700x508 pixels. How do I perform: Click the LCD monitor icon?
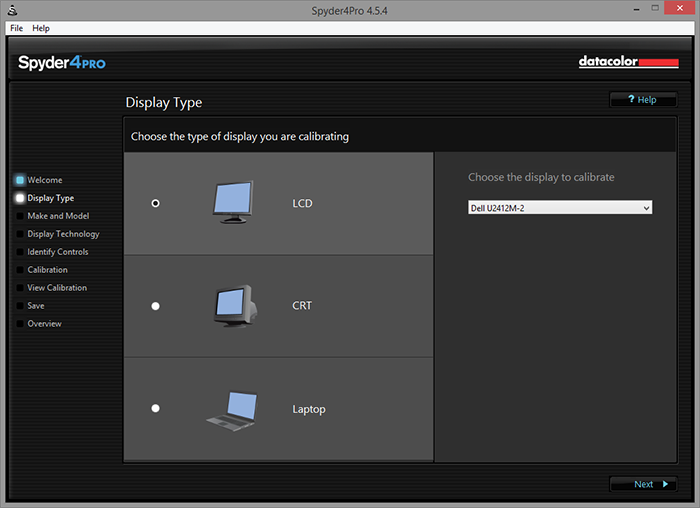[x=234, y=202]
